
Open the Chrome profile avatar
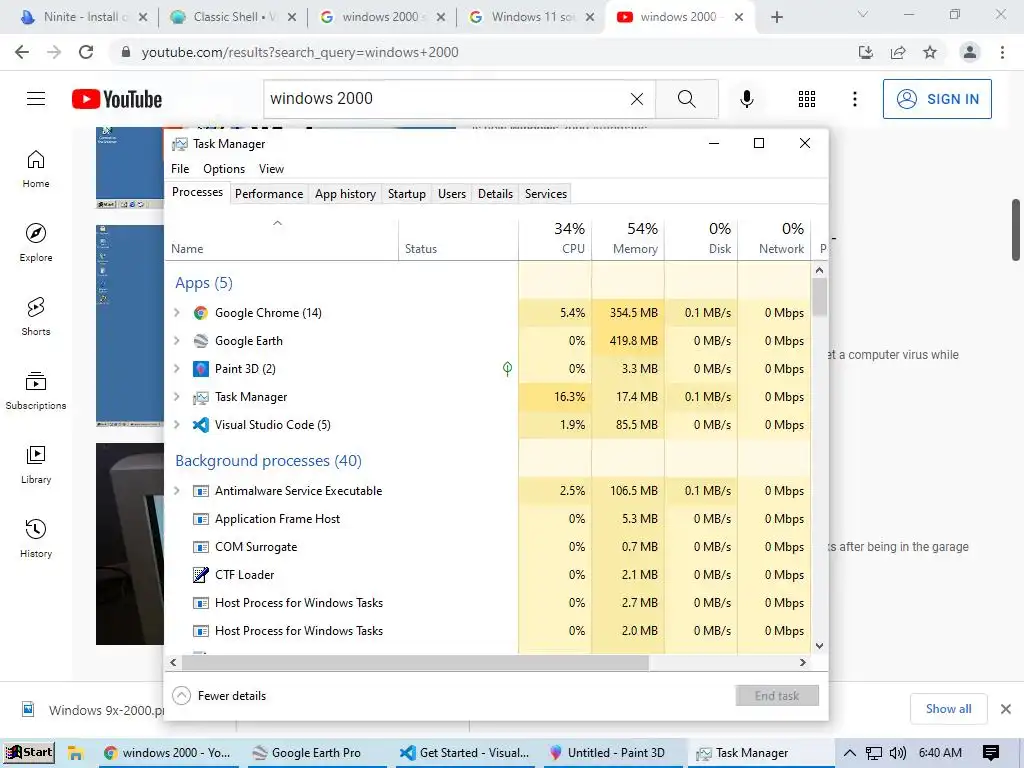tap(970, 52)
